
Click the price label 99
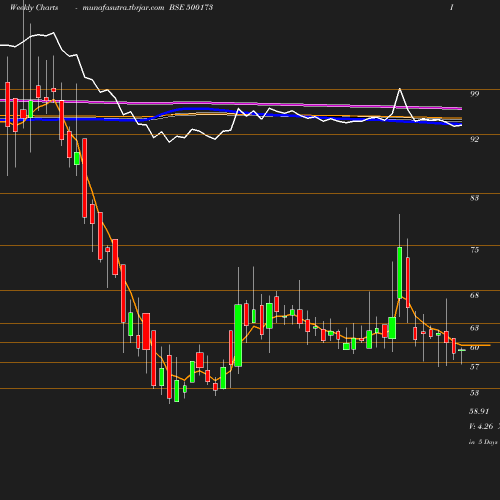(475, 94)
